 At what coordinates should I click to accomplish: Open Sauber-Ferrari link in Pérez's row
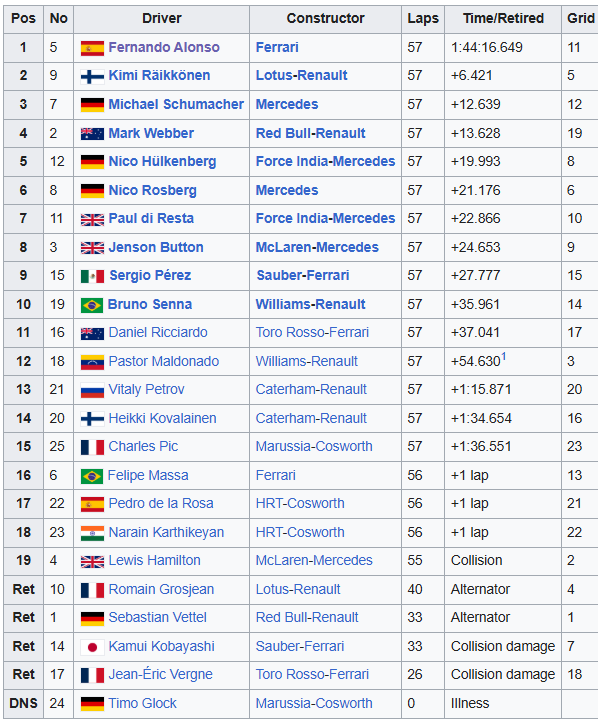[x=303, y=275]
